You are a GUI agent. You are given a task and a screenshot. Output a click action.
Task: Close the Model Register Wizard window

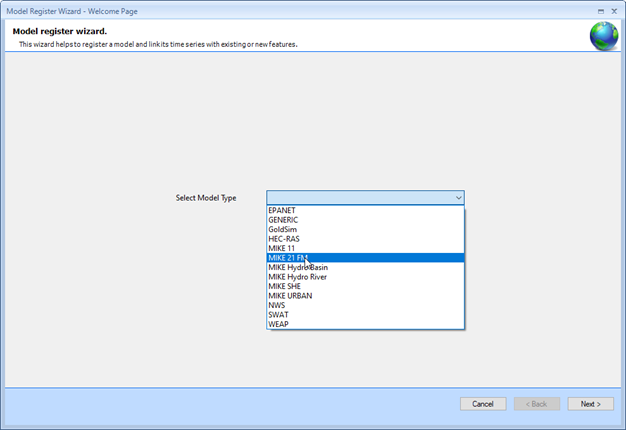coord(614,11)
